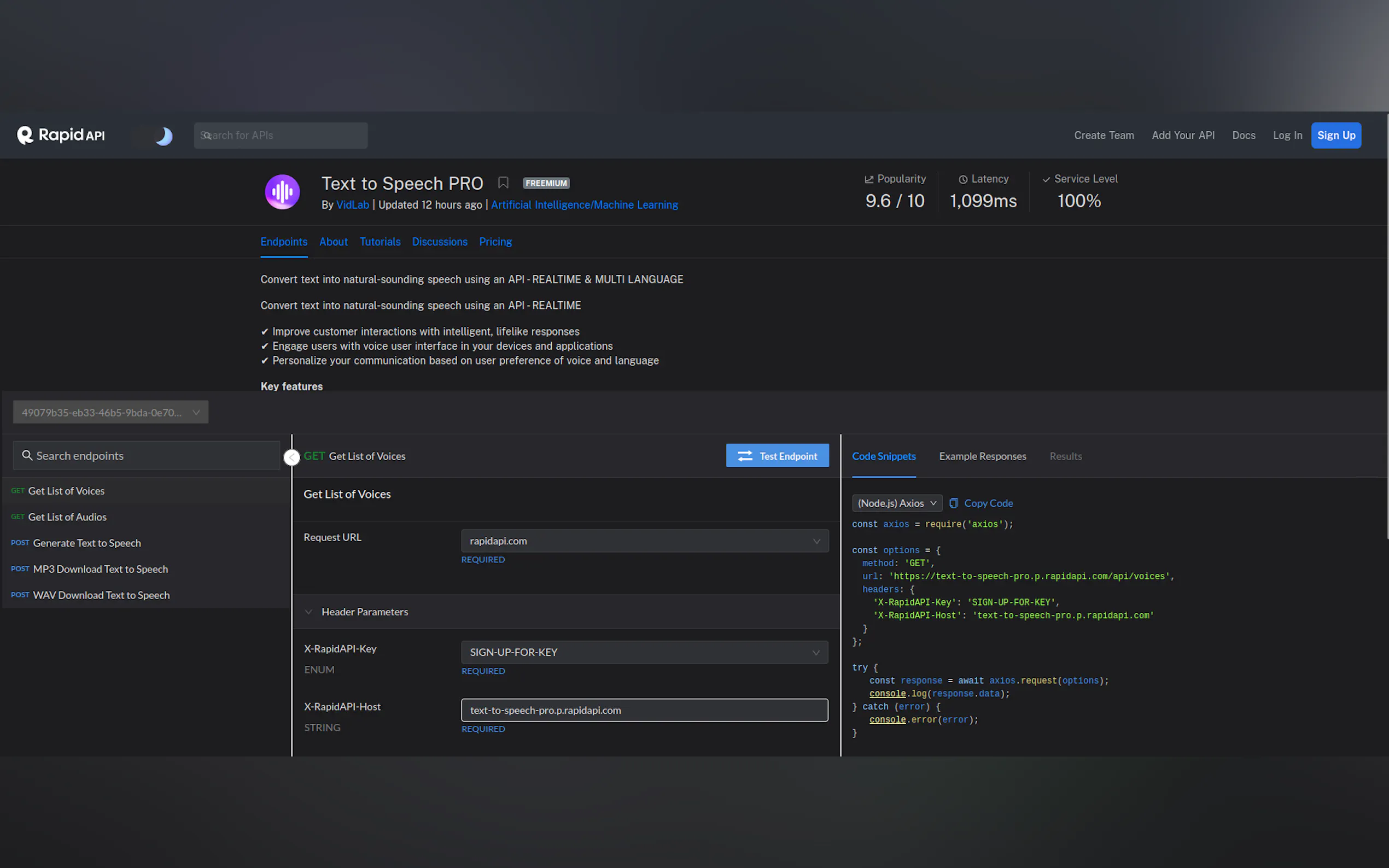1389x868 pixels.
Task: Click the magnifier icon in Search endpoints
Action: pos(26,456)
